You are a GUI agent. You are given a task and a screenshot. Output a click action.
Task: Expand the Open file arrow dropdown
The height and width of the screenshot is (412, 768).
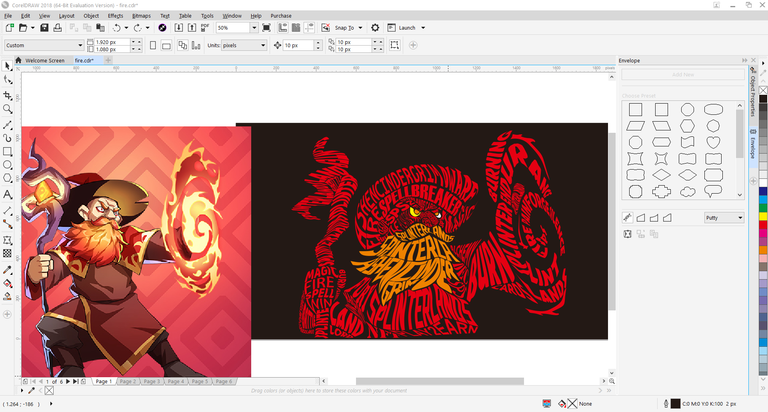tap(32, 28)
